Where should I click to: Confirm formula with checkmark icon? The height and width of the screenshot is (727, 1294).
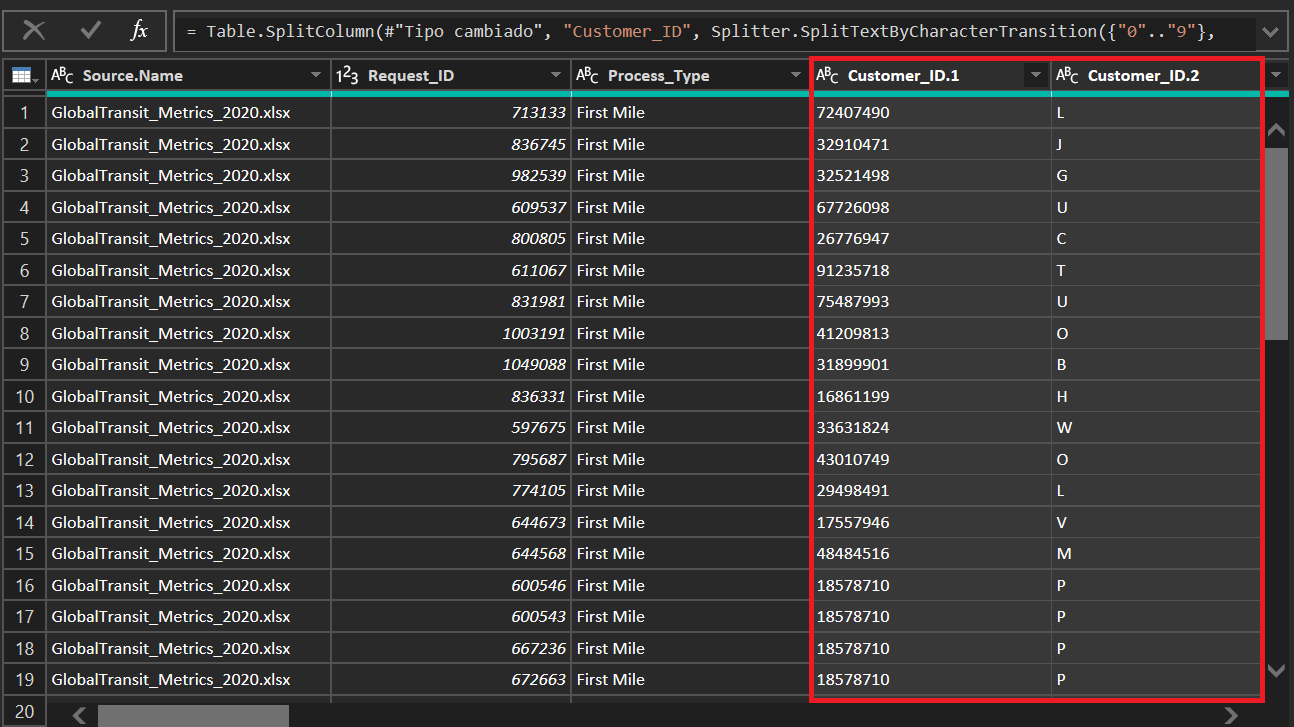pyautogui.click(x=91, y=31)
